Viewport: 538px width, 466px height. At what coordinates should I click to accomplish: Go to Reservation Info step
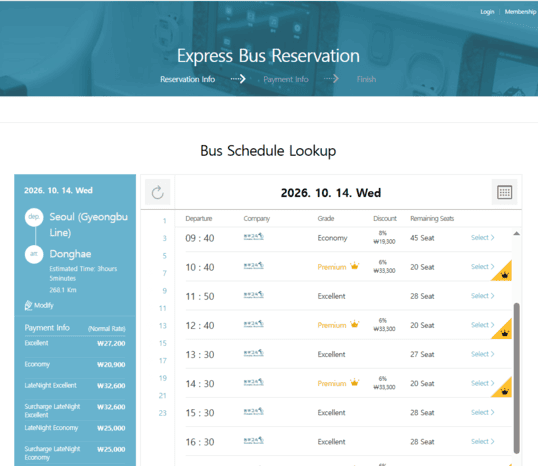pos(187,79)
